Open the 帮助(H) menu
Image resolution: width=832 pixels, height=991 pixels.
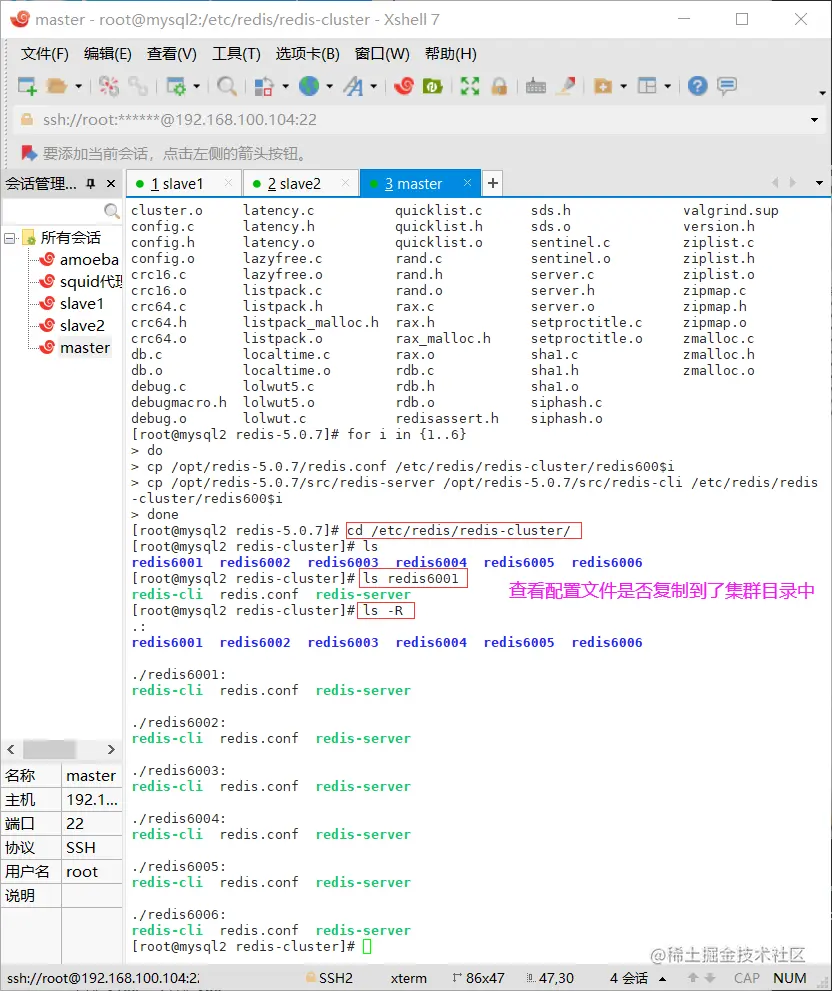[x=451, y=54]
